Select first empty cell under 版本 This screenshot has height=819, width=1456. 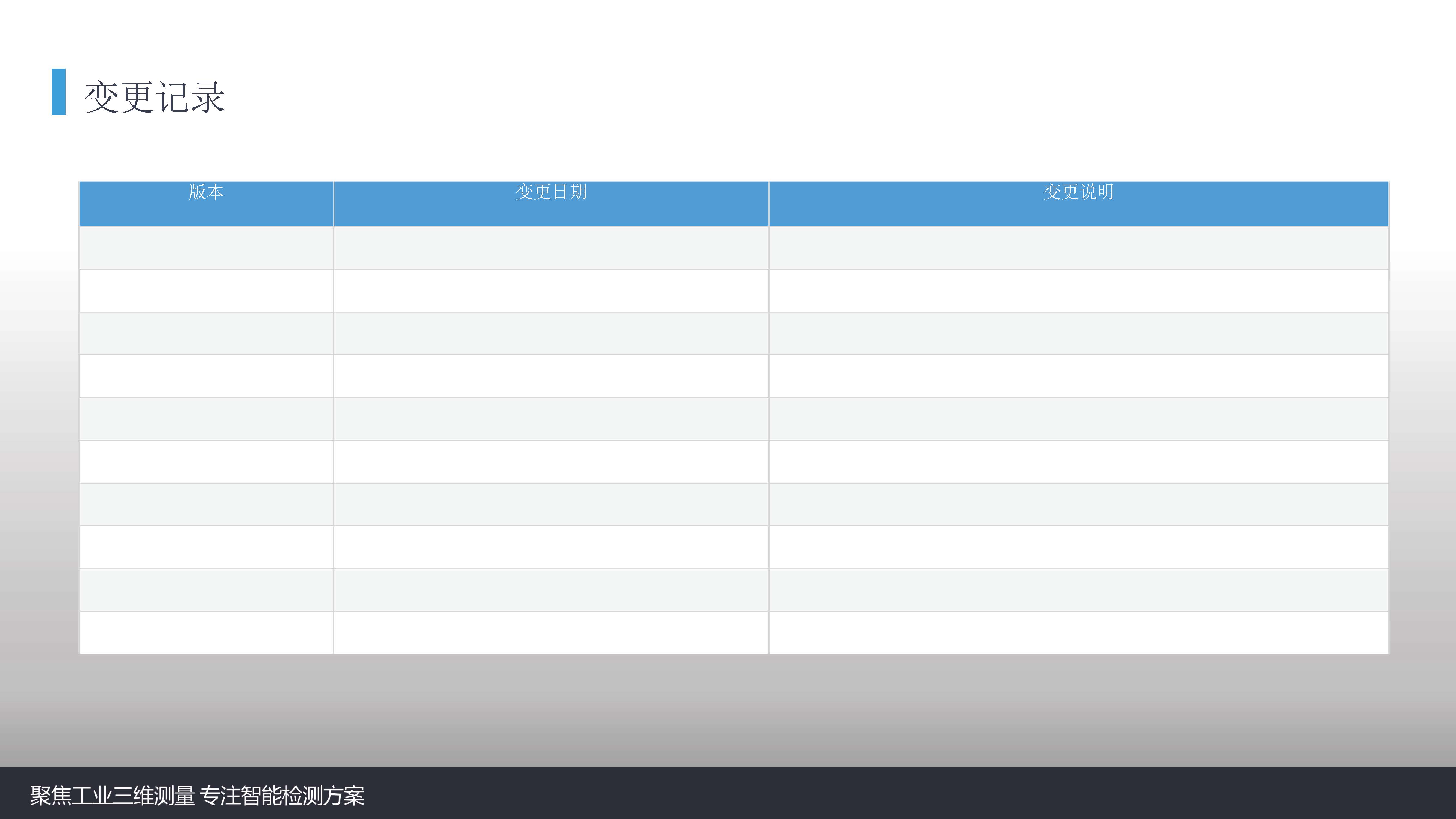pos(206,248)
